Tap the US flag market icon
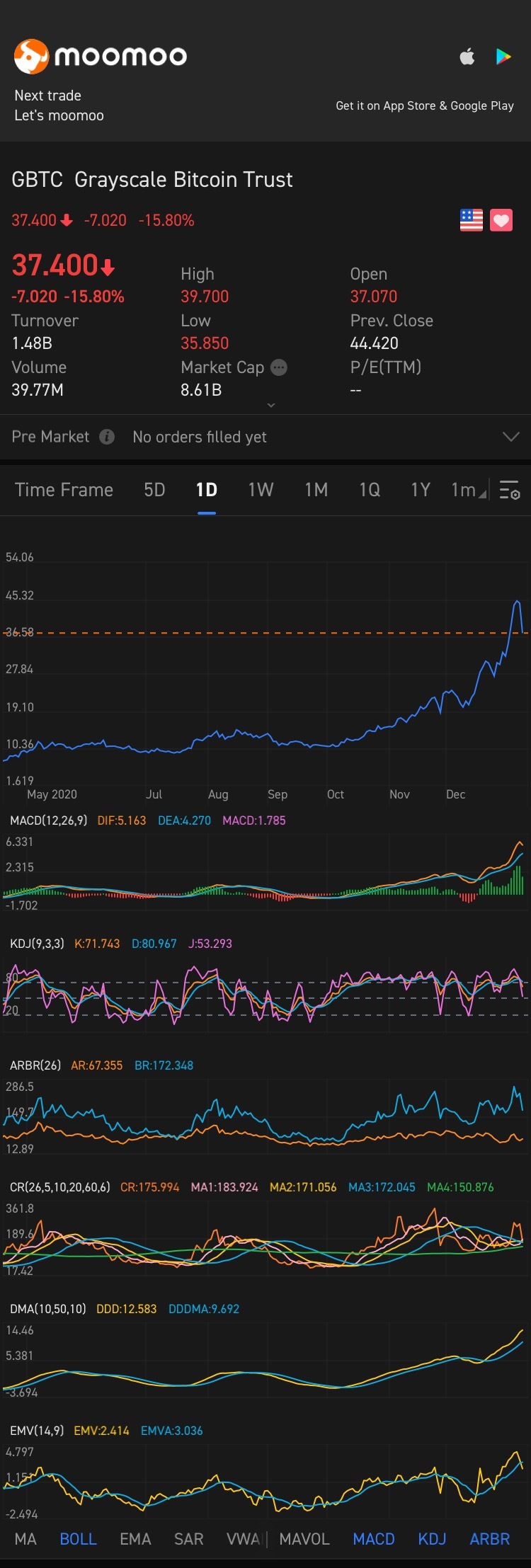This screenshot has width=531, height=1568. (x=472, y=220)
